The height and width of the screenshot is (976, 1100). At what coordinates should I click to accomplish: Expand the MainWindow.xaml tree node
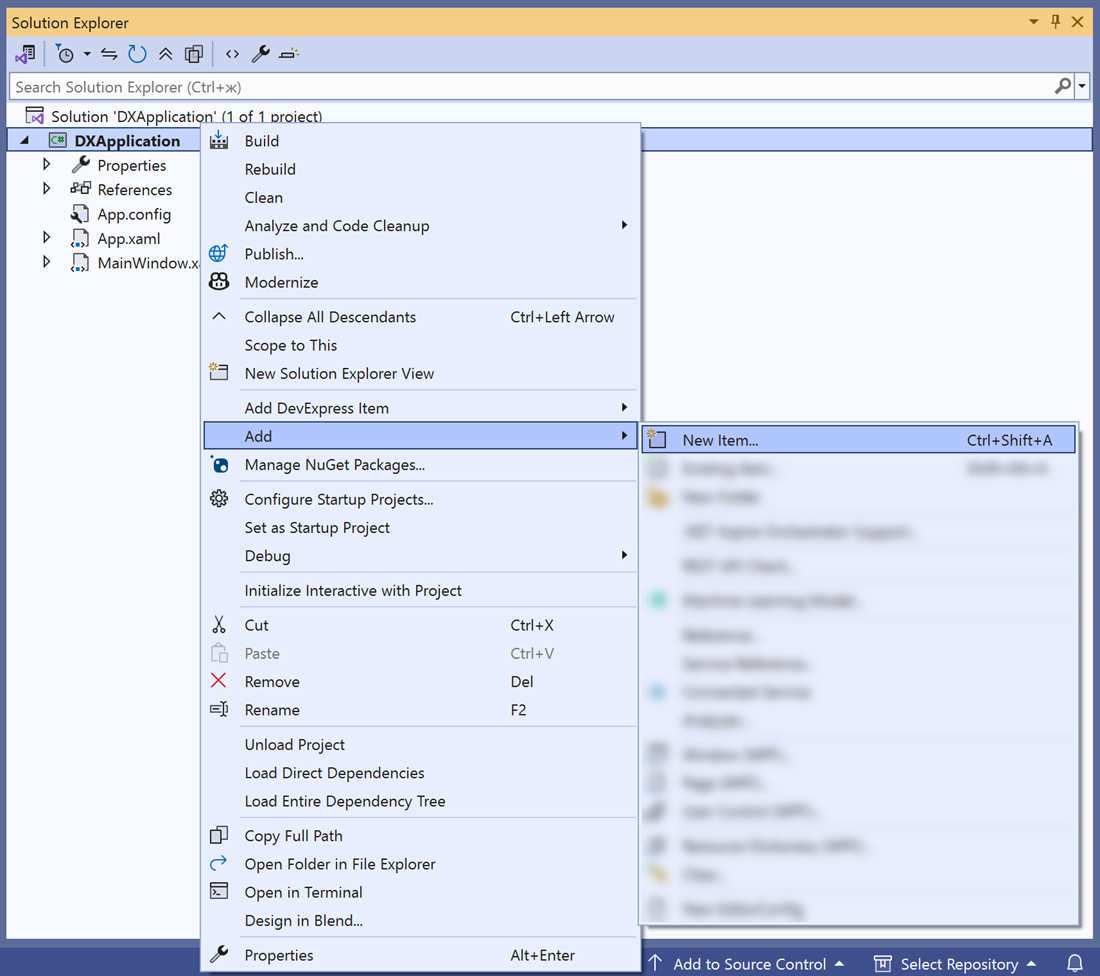46,262
